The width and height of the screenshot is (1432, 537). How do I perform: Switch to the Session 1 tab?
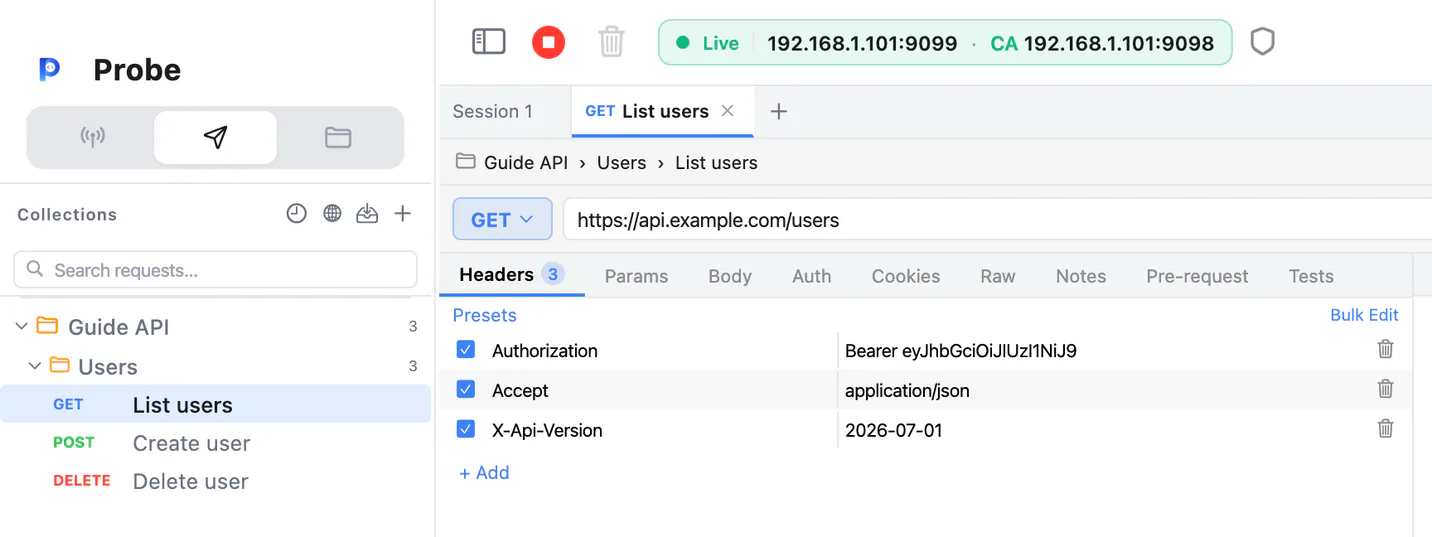493,111
